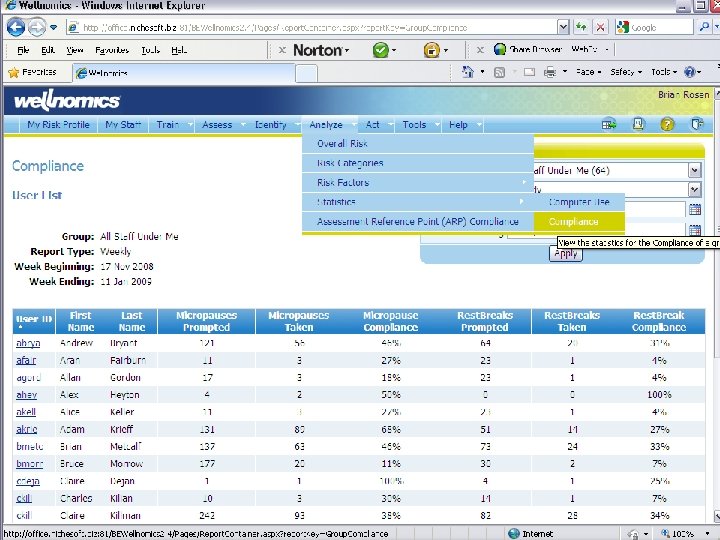Image resolution: width=720 pixels, height=540 pixels.
Task: Sort by Micropauses Prompted column header
Action: 206,321
